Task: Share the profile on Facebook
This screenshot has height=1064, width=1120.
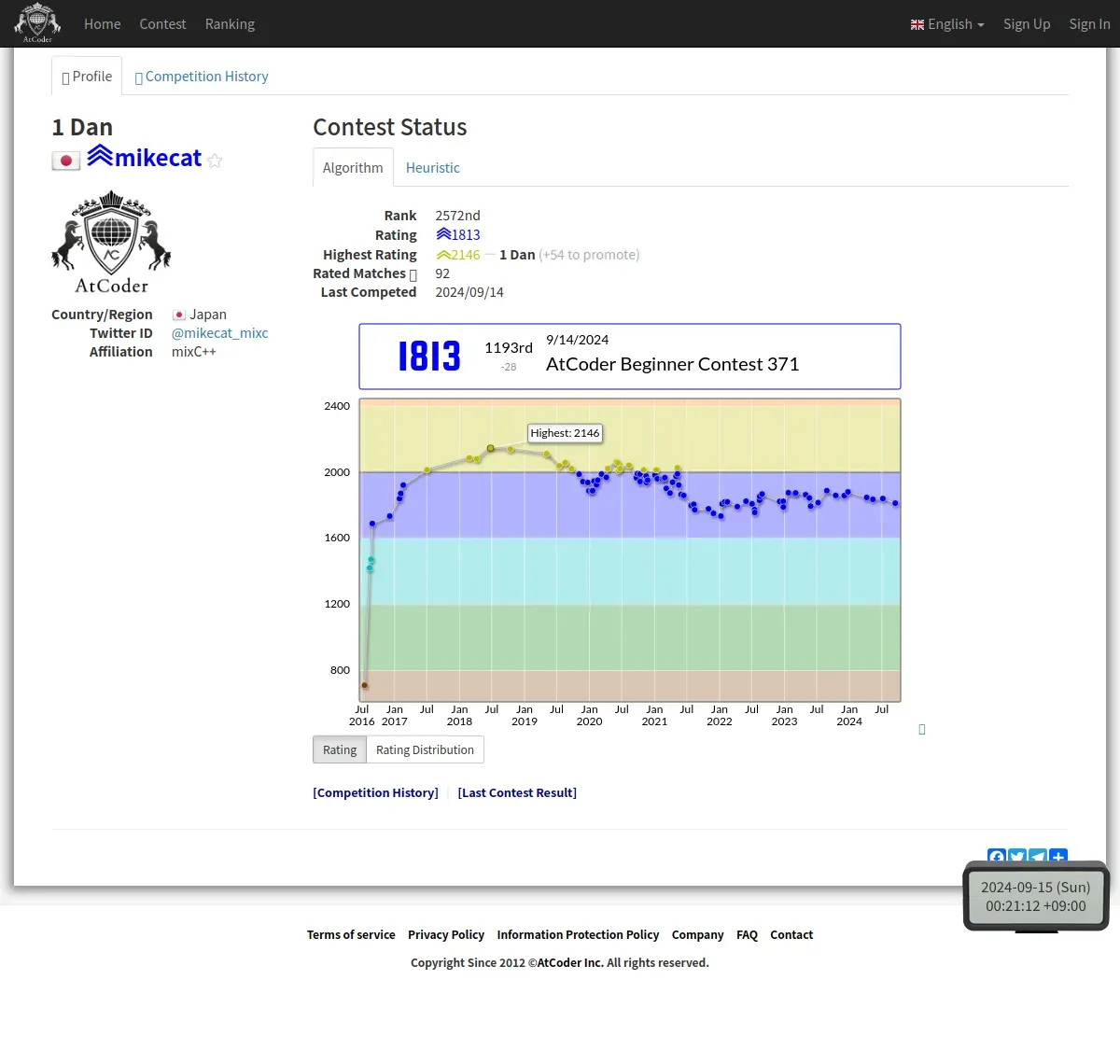Action: (997, 857)
